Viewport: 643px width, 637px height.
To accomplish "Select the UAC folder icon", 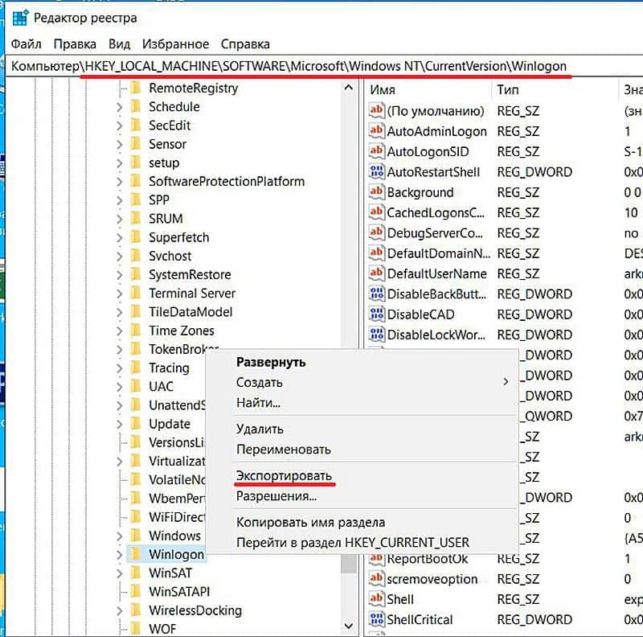I will pos(135,386).
